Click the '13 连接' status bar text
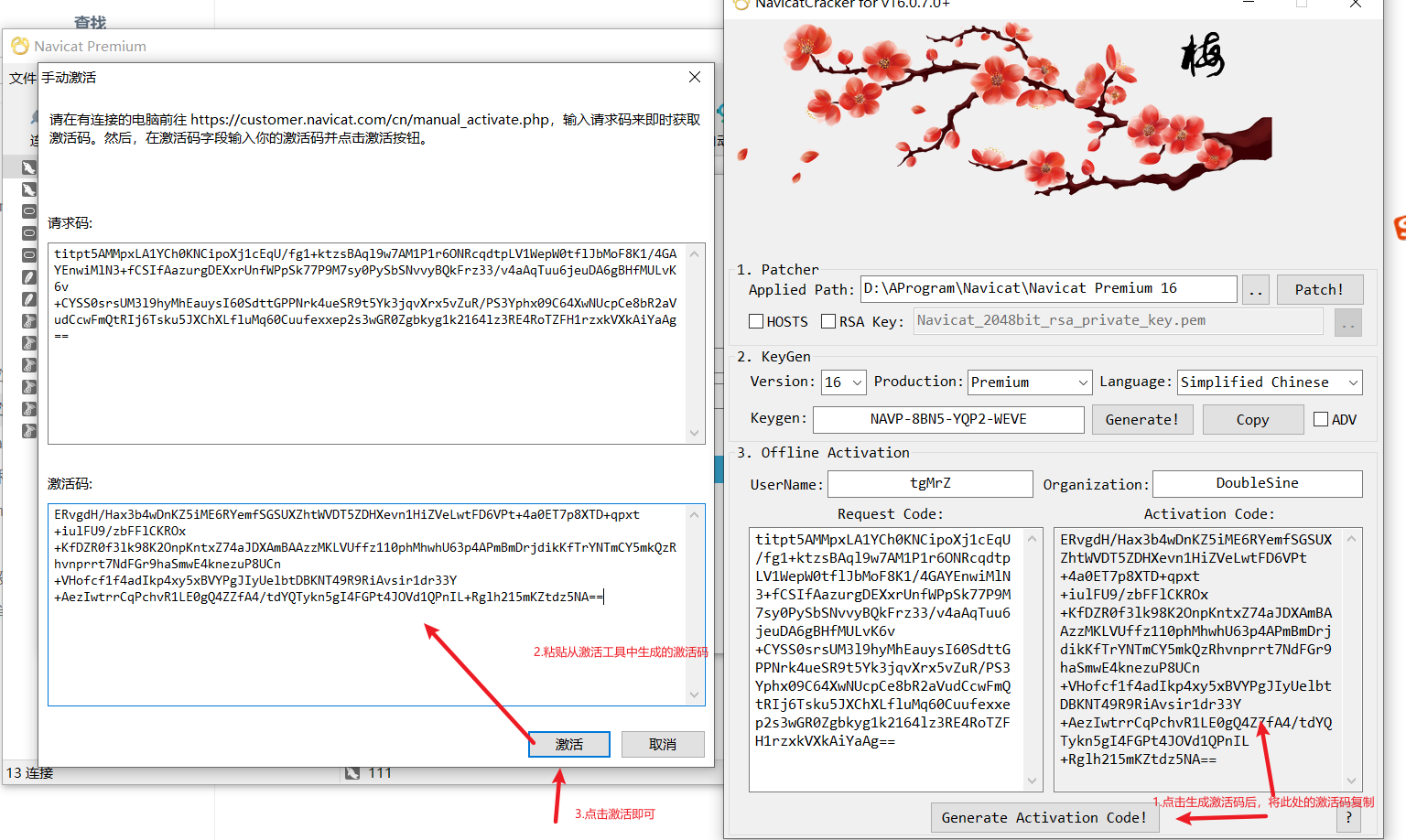This screenshot has height=840, width=1406. pos(29,773)
